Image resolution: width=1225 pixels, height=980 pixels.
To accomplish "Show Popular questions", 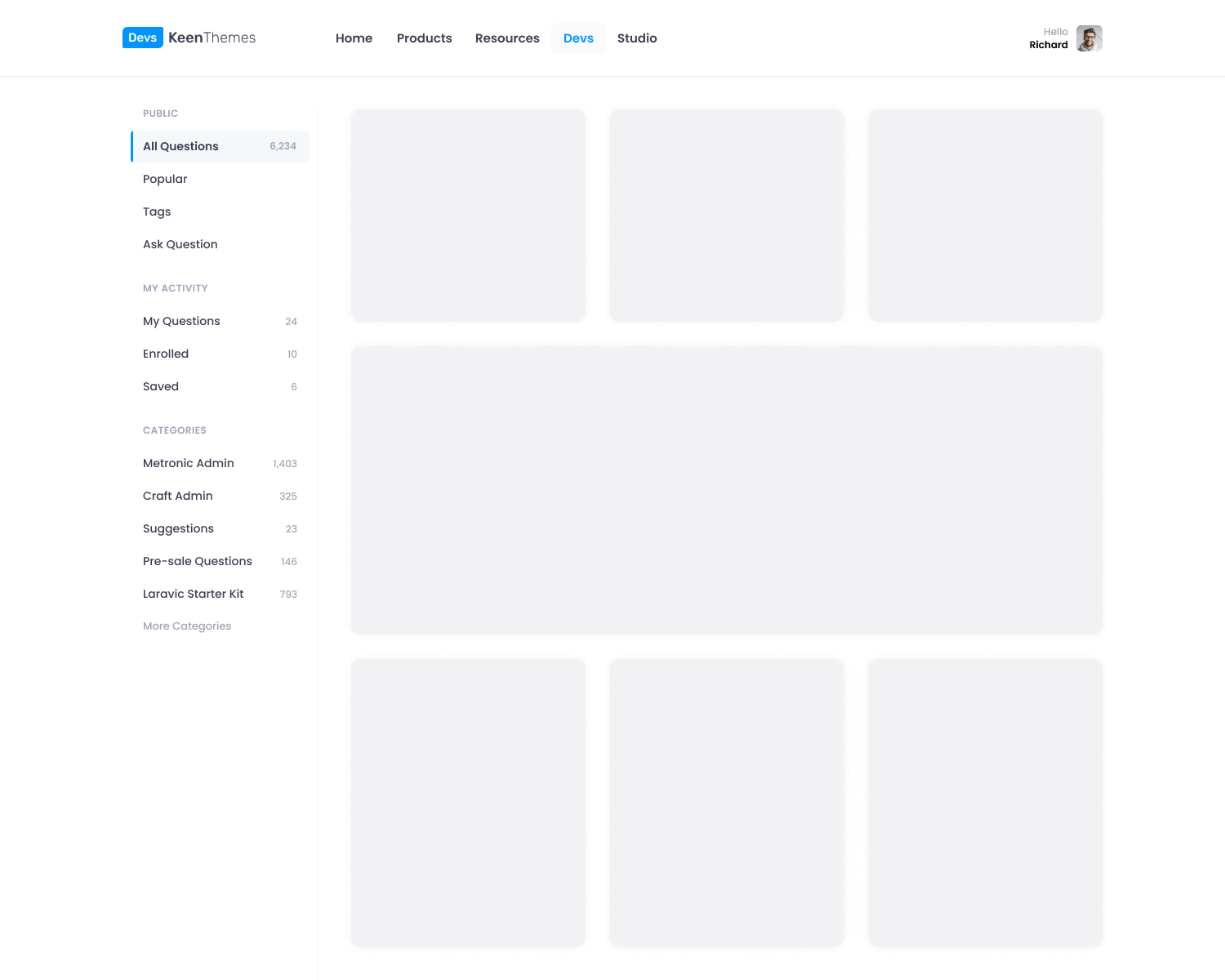I will pyautogui.click(x=165, y=179).
